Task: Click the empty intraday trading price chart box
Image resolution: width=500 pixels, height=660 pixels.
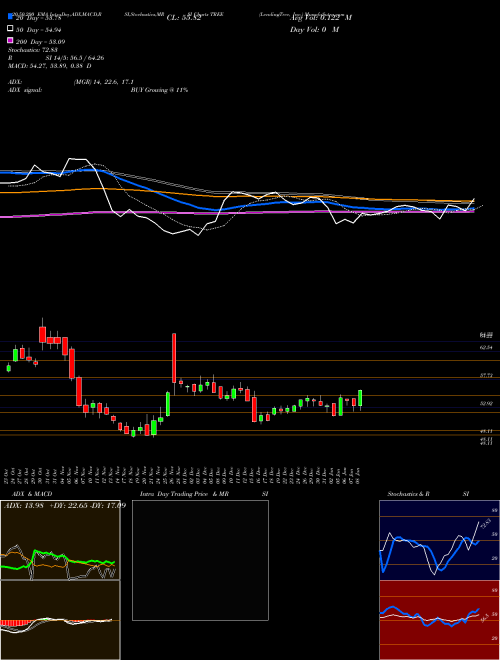Action: 200,560
